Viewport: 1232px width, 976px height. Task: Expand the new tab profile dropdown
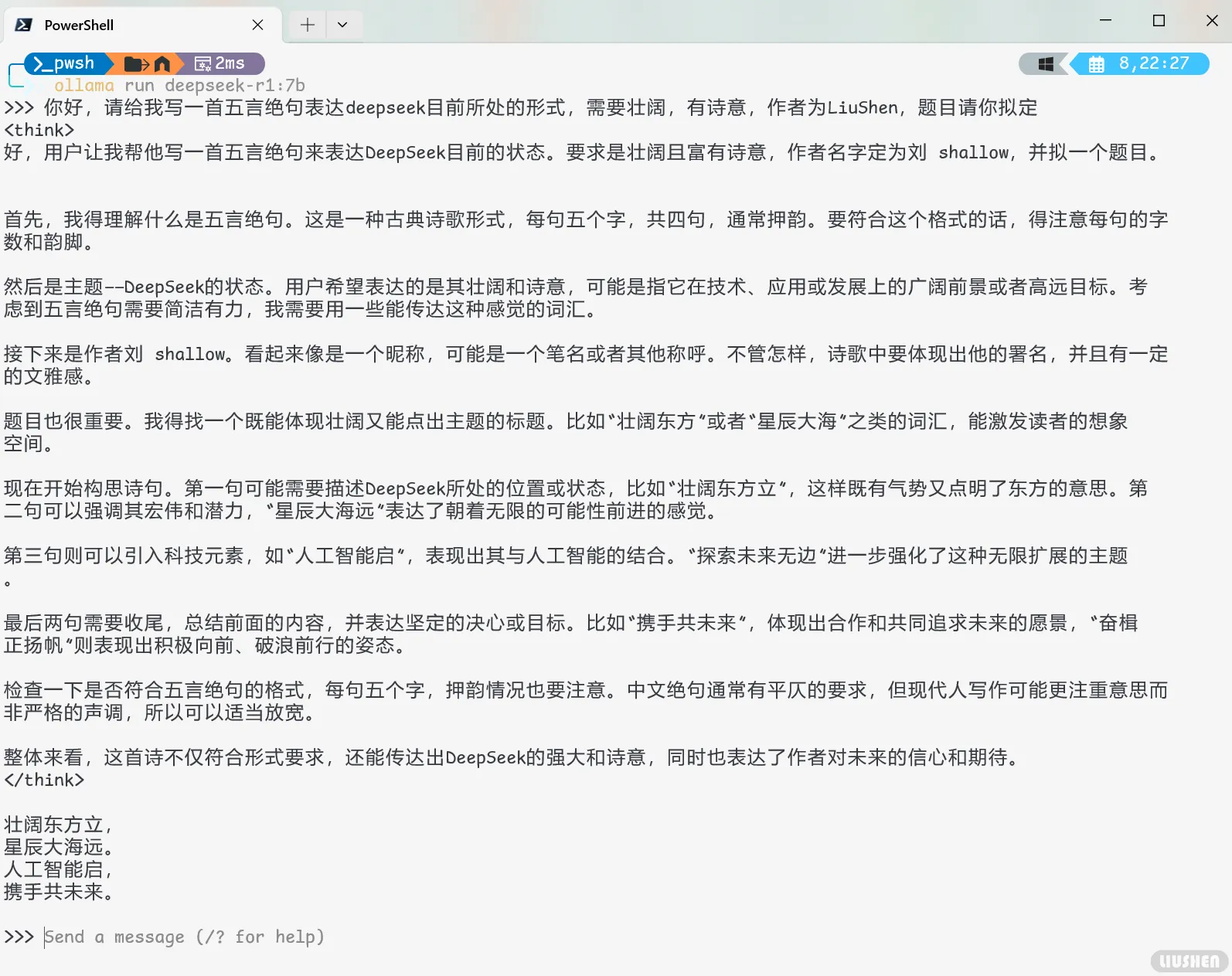[x=342, y=25]
